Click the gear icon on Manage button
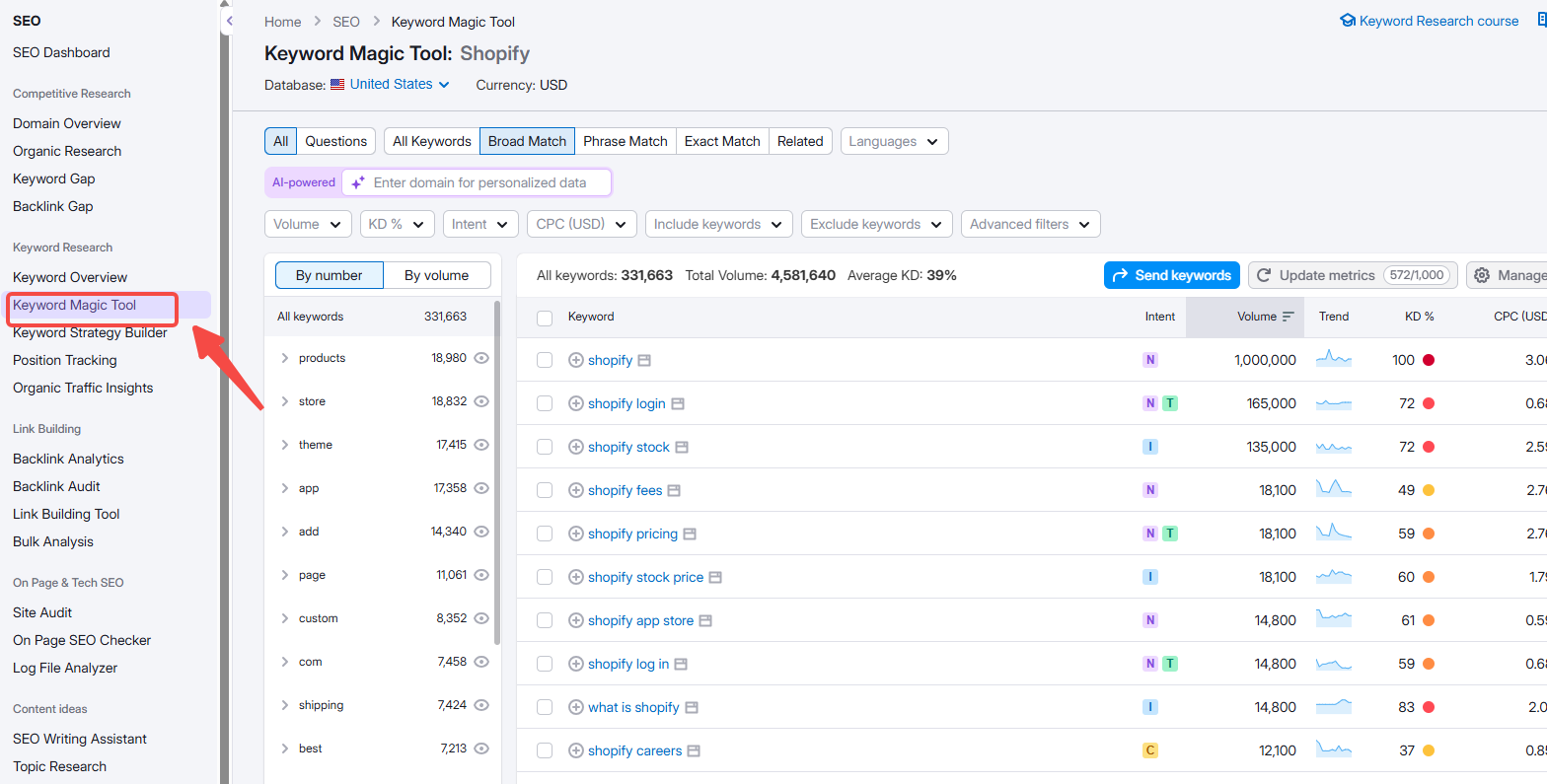This screenshot has height=784, width=1547. click(x=1482, y=275)
